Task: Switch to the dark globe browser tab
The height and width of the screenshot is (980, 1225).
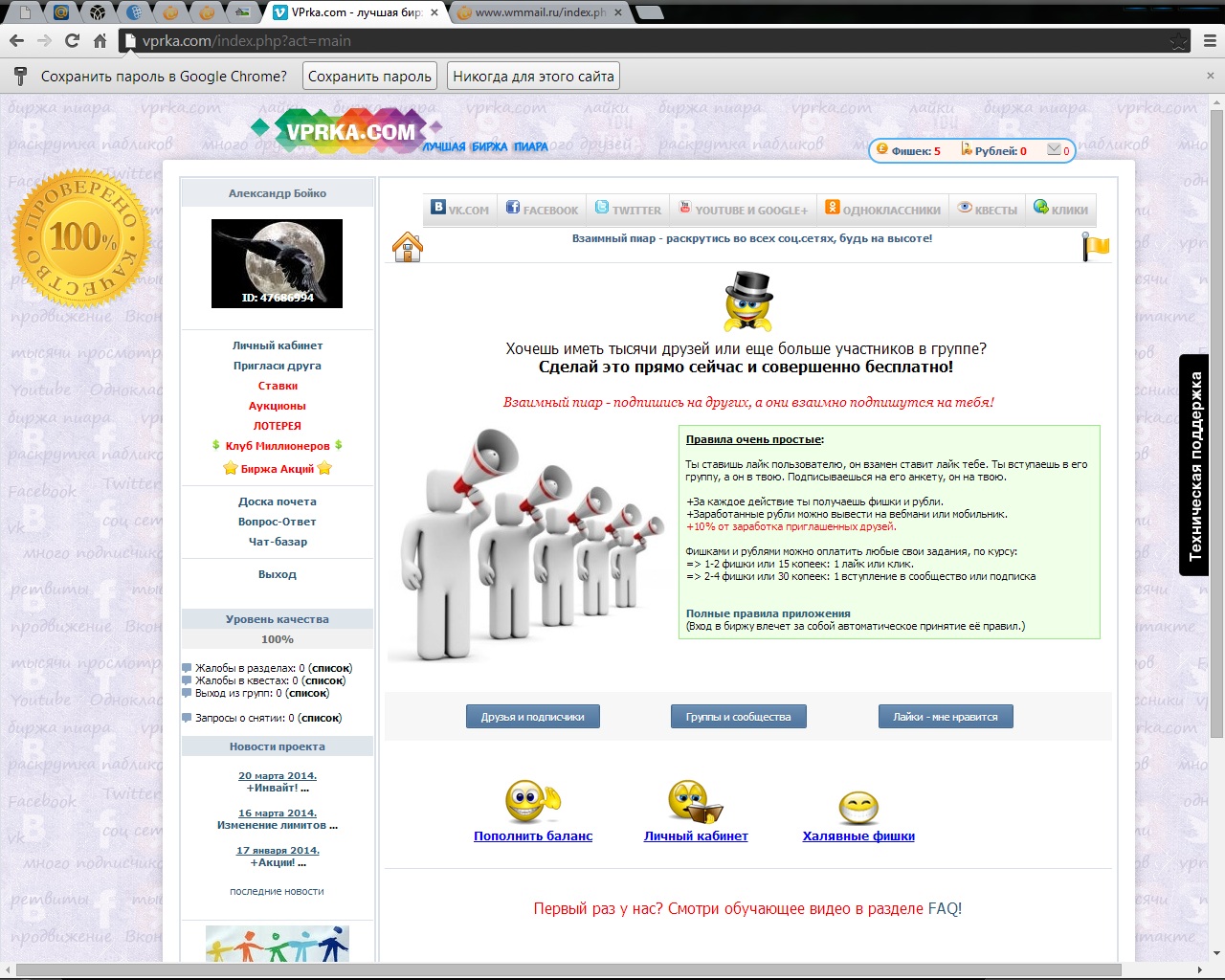Action: [x=98, y=12]
